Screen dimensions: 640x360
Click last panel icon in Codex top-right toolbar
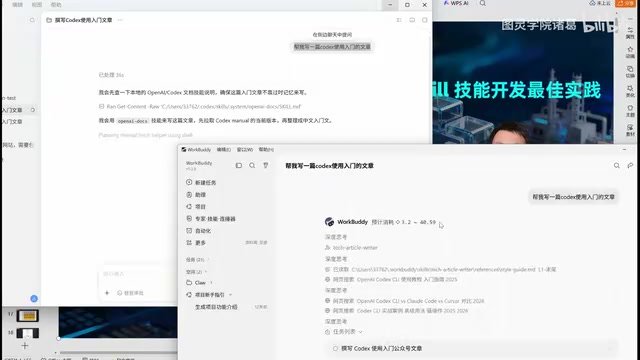(425, 20)
